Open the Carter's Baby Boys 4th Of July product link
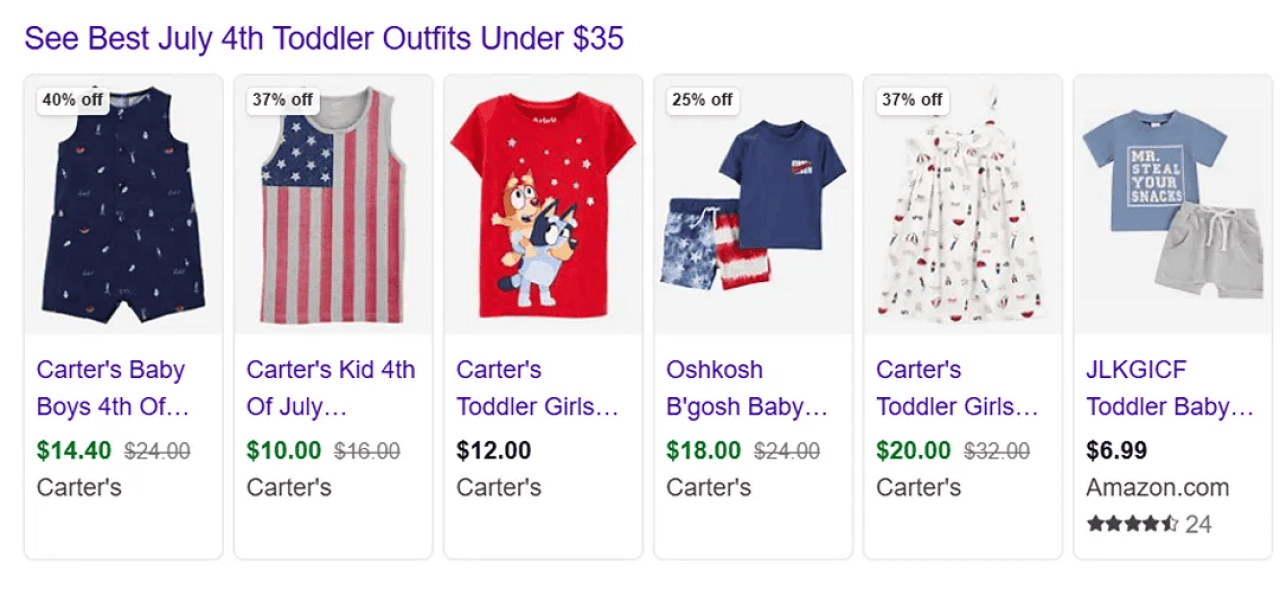The image size is (1280, 589). tap(110, 388)
